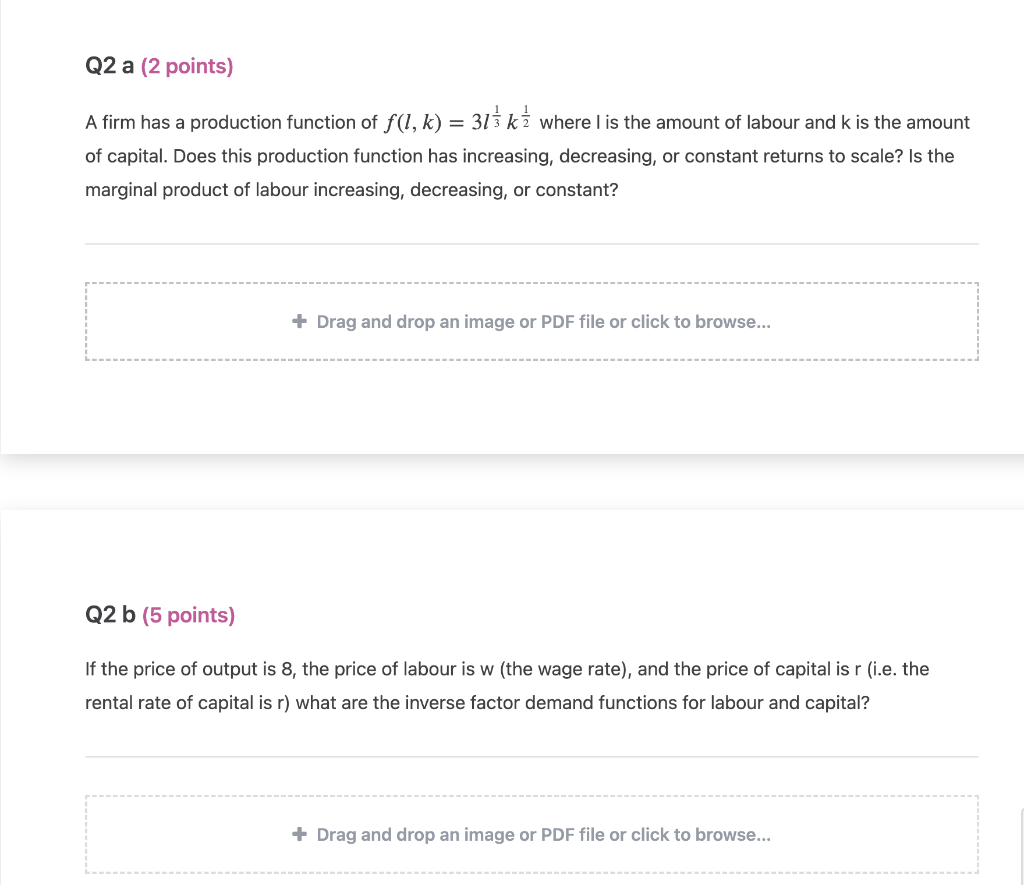
Task: Click the '(5 points)' label
Action: pyautogui.click(x=189, y=615)
